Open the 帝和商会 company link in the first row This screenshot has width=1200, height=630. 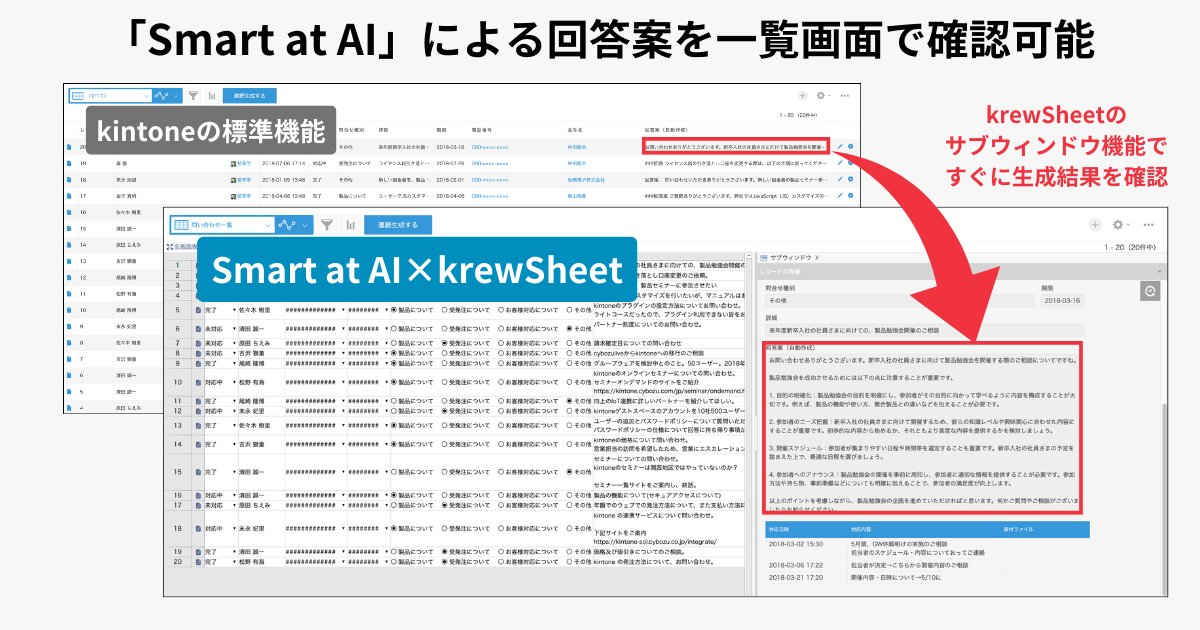pyautogui.click(x=577, y=146)
